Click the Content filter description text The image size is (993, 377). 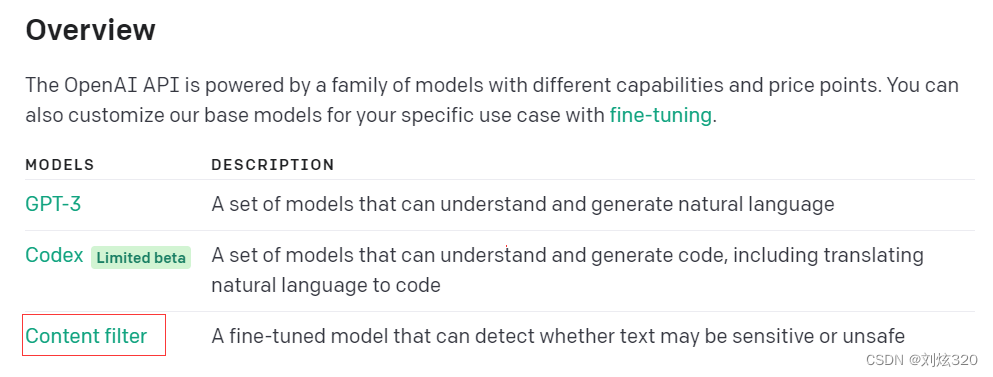pyautogui.click(x=558, y=336)
